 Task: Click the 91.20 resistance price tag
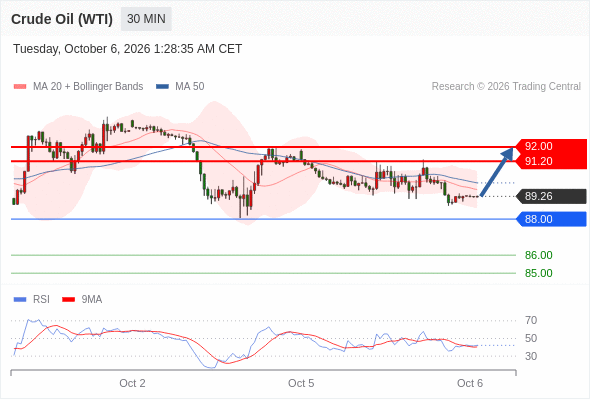551,161
